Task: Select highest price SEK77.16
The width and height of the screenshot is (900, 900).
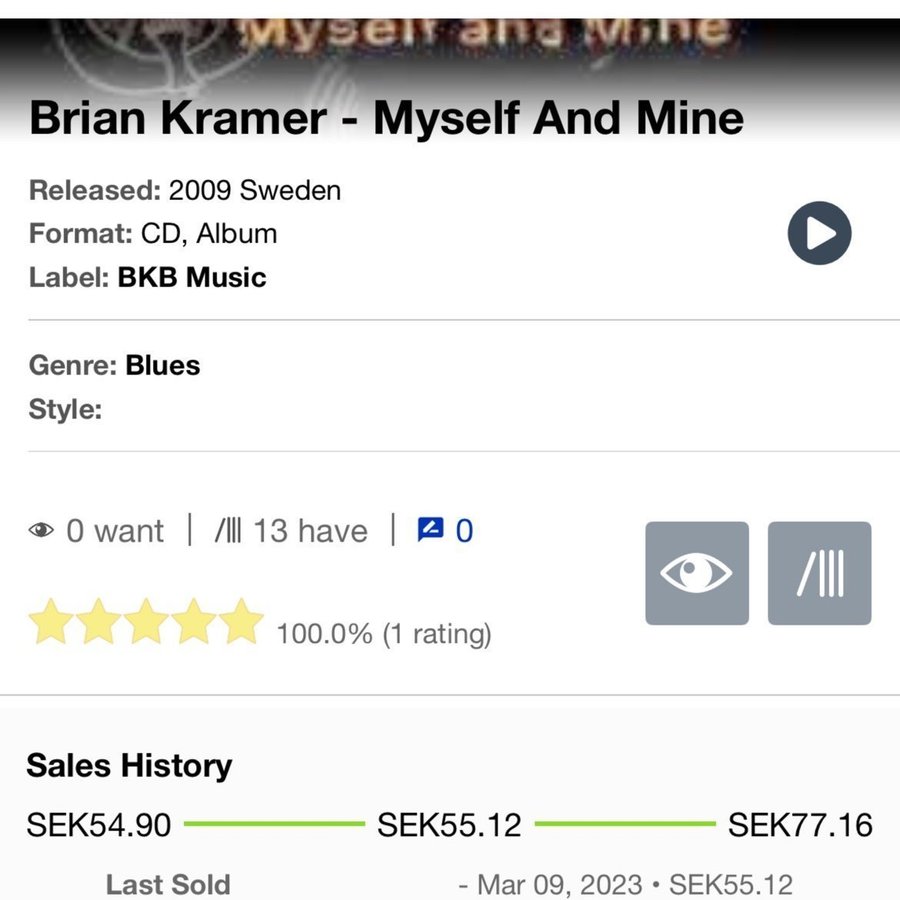Action: (x=800, y=825)
